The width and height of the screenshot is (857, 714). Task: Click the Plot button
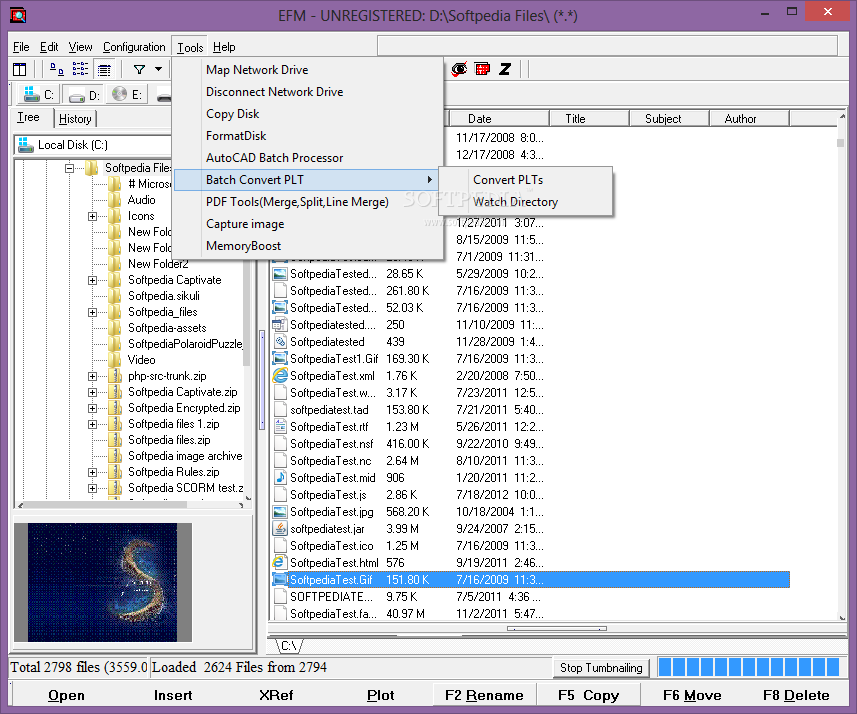pos(380,695)
